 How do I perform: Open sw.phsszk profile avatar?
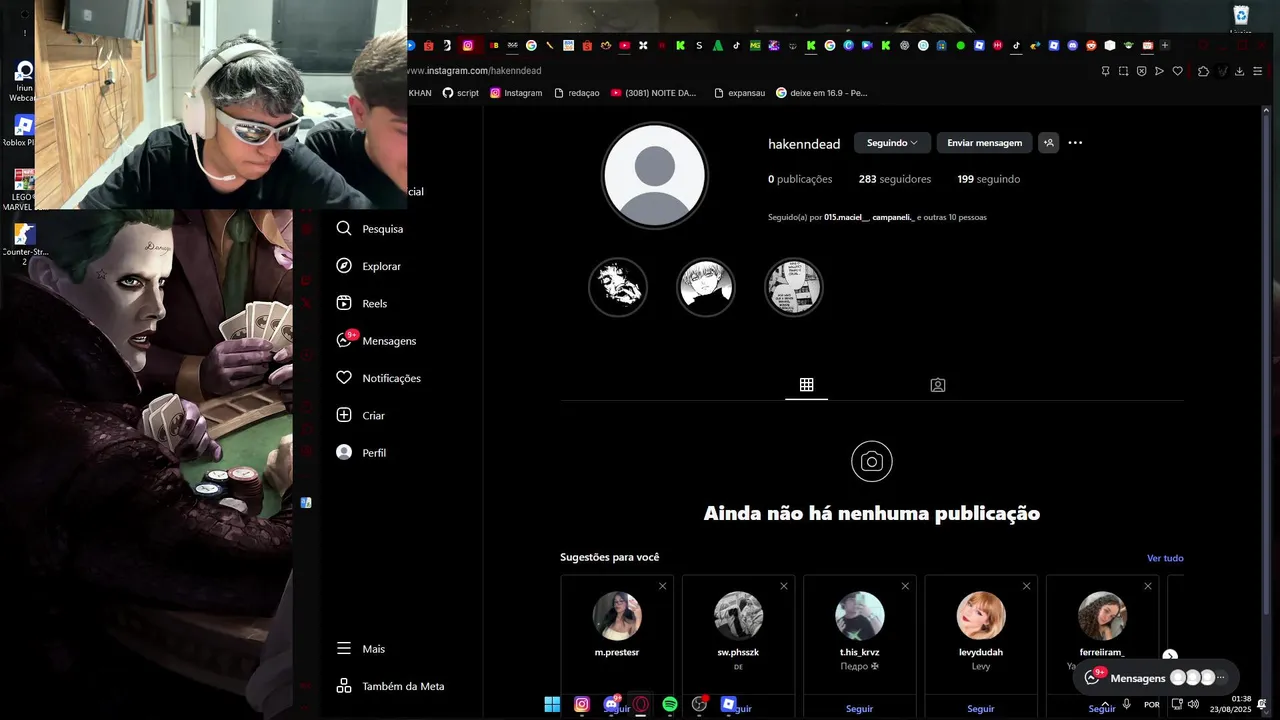[738, 616]
